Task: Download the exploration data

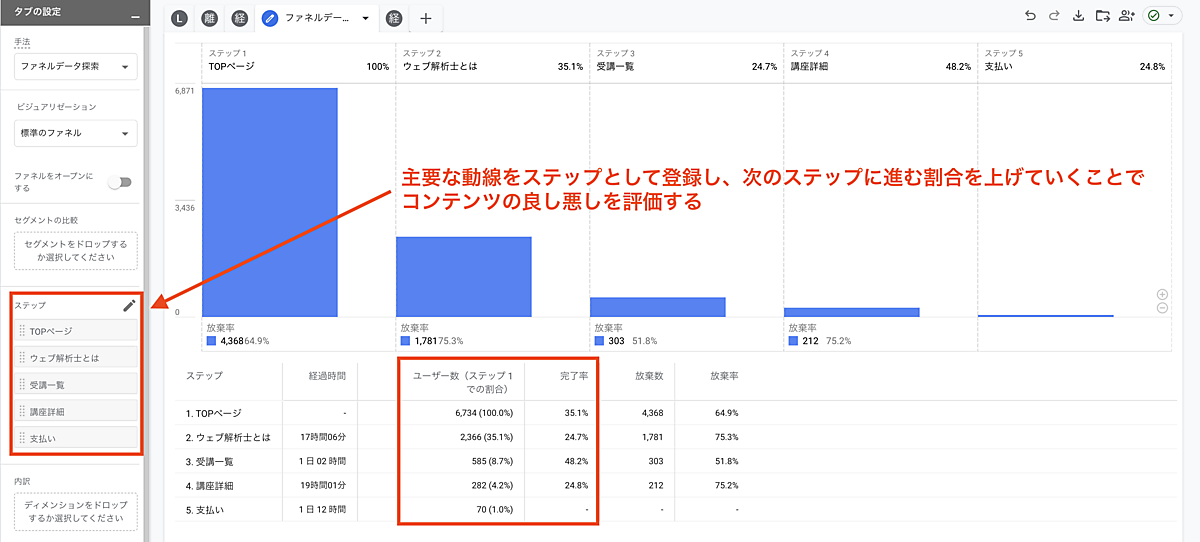Action: coord(1078,16)
